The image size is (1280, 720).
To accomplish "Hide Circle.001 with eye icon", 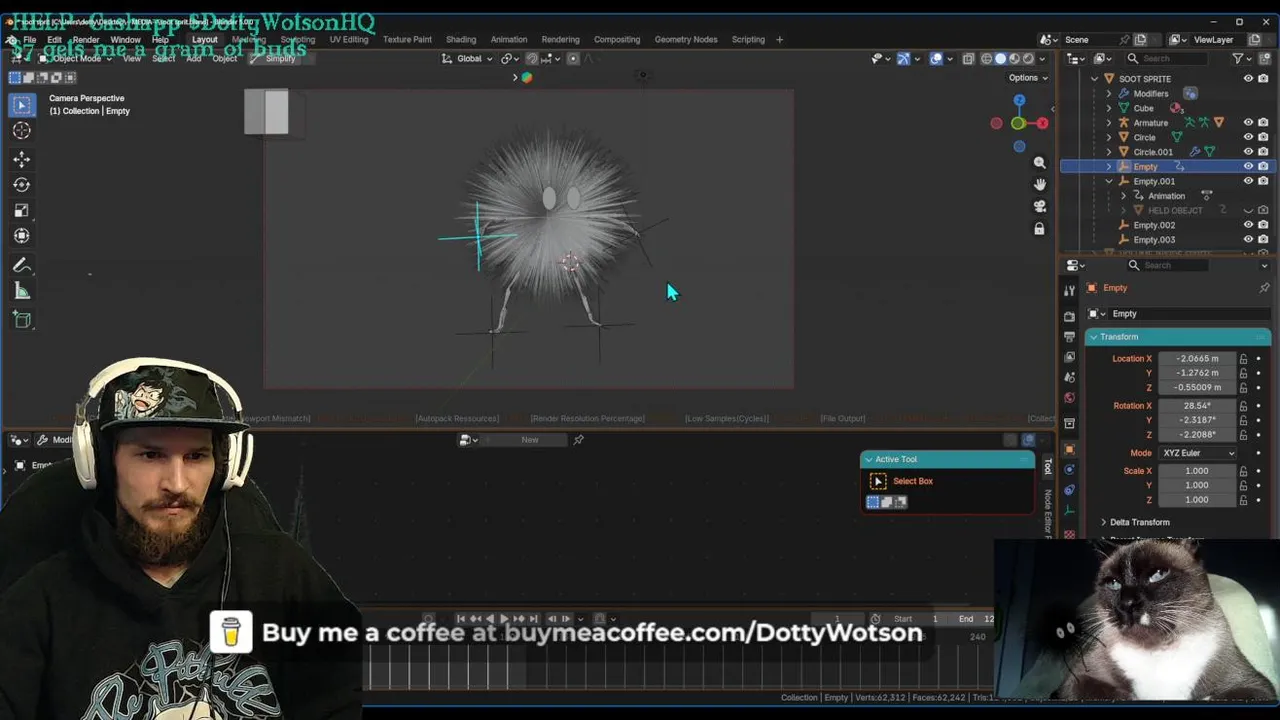I will 1248,152.
